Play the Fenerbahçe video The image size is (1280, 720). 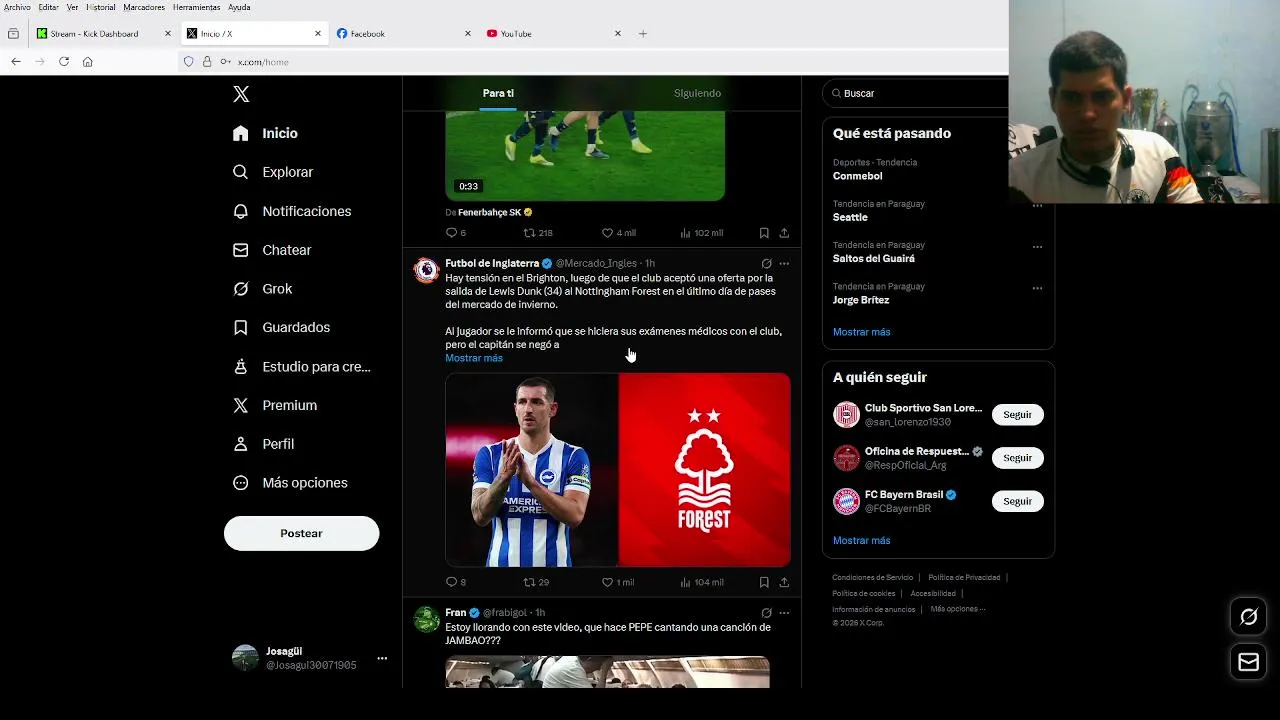point(585,155)
